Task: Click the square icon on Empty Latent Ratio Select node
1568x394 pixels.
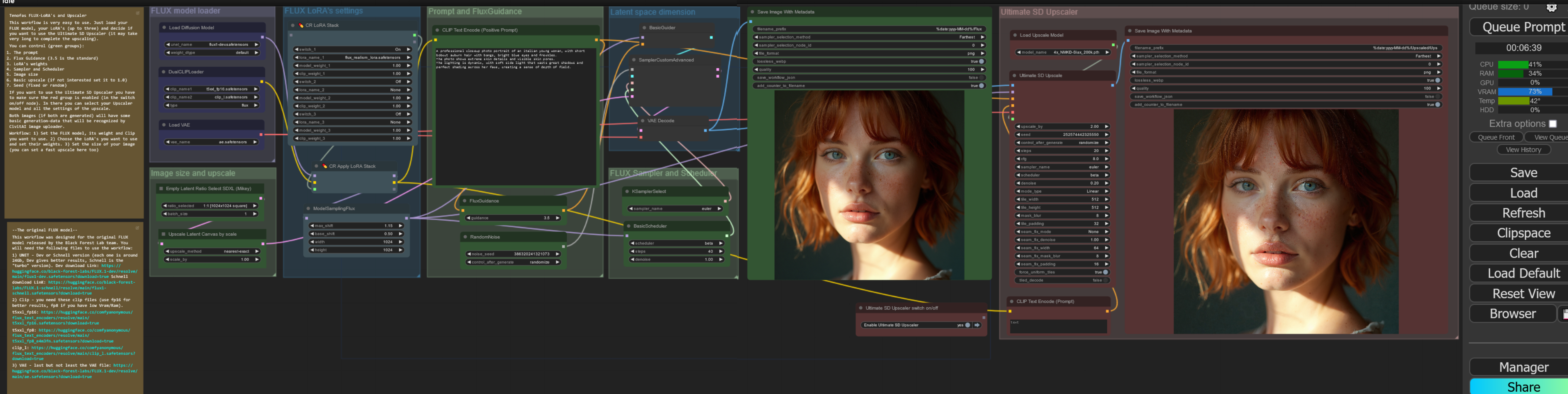Action: tap(161, 188)
